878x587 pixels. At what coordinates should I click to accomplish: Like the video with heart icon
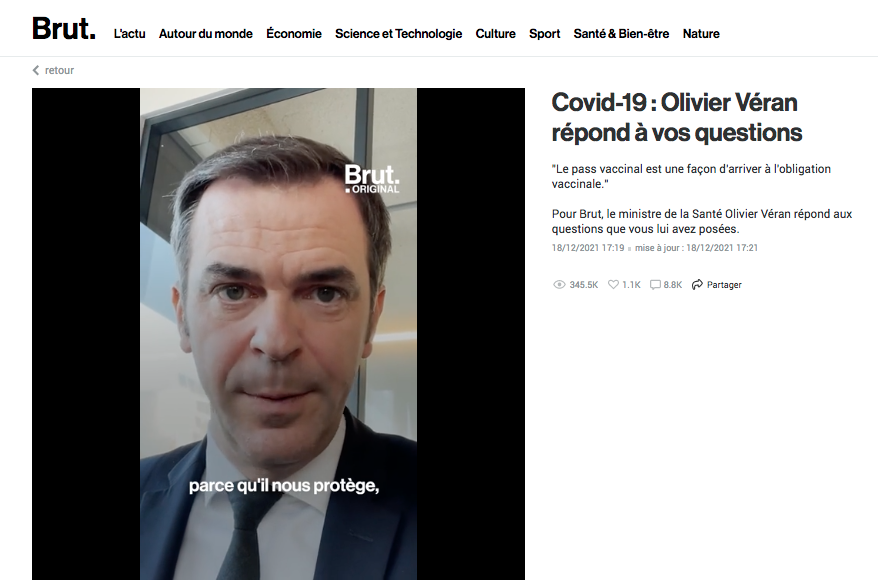613,285
